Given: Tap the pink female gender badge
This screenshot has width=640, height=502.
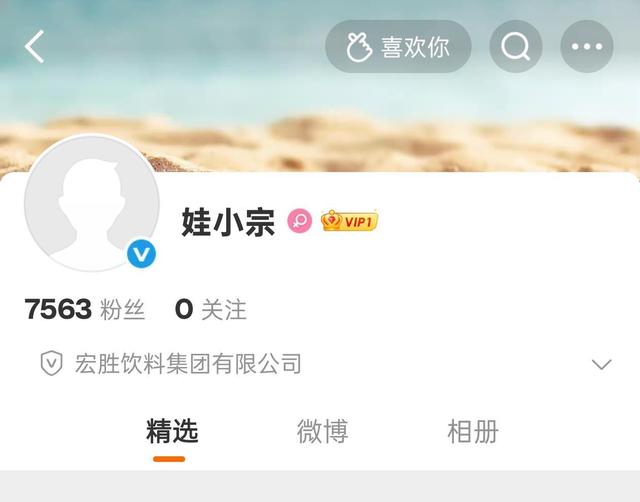Looking at the screenshot, I should (x=300, y=221).
